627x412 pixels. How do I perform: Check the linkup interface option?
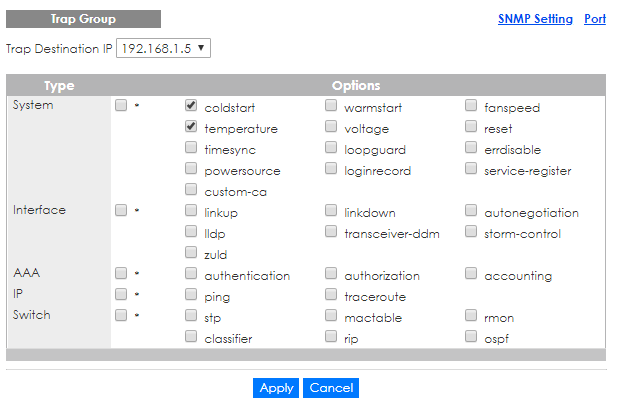[x=191, y=212]
